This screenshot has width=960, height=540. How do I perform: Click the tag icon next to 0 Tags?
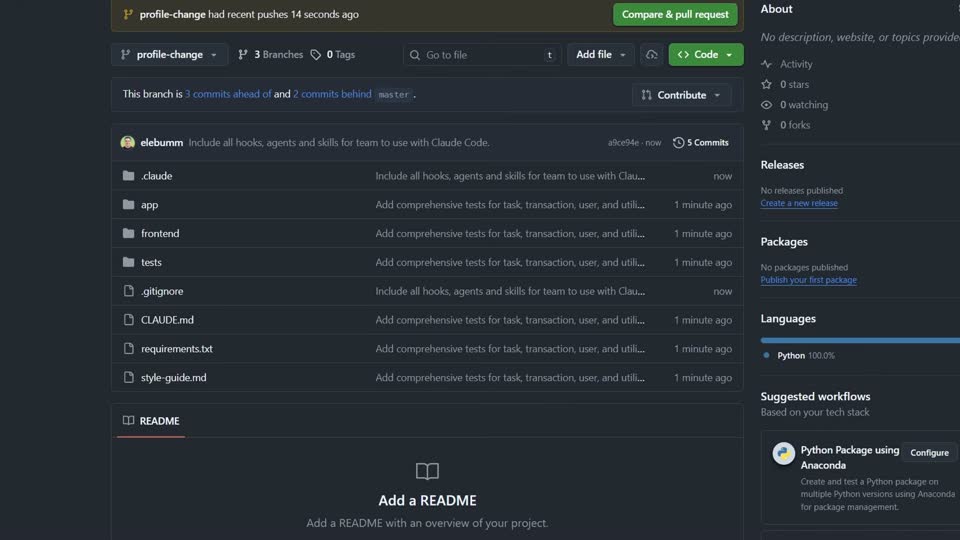click(315, 54)
